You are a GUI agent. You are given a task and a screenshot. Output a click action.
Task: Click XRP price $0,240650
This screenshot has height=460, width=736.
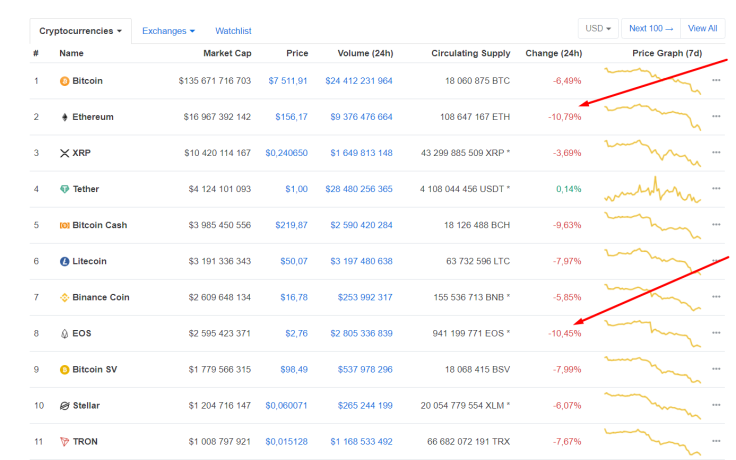click(x=286, y=153)
